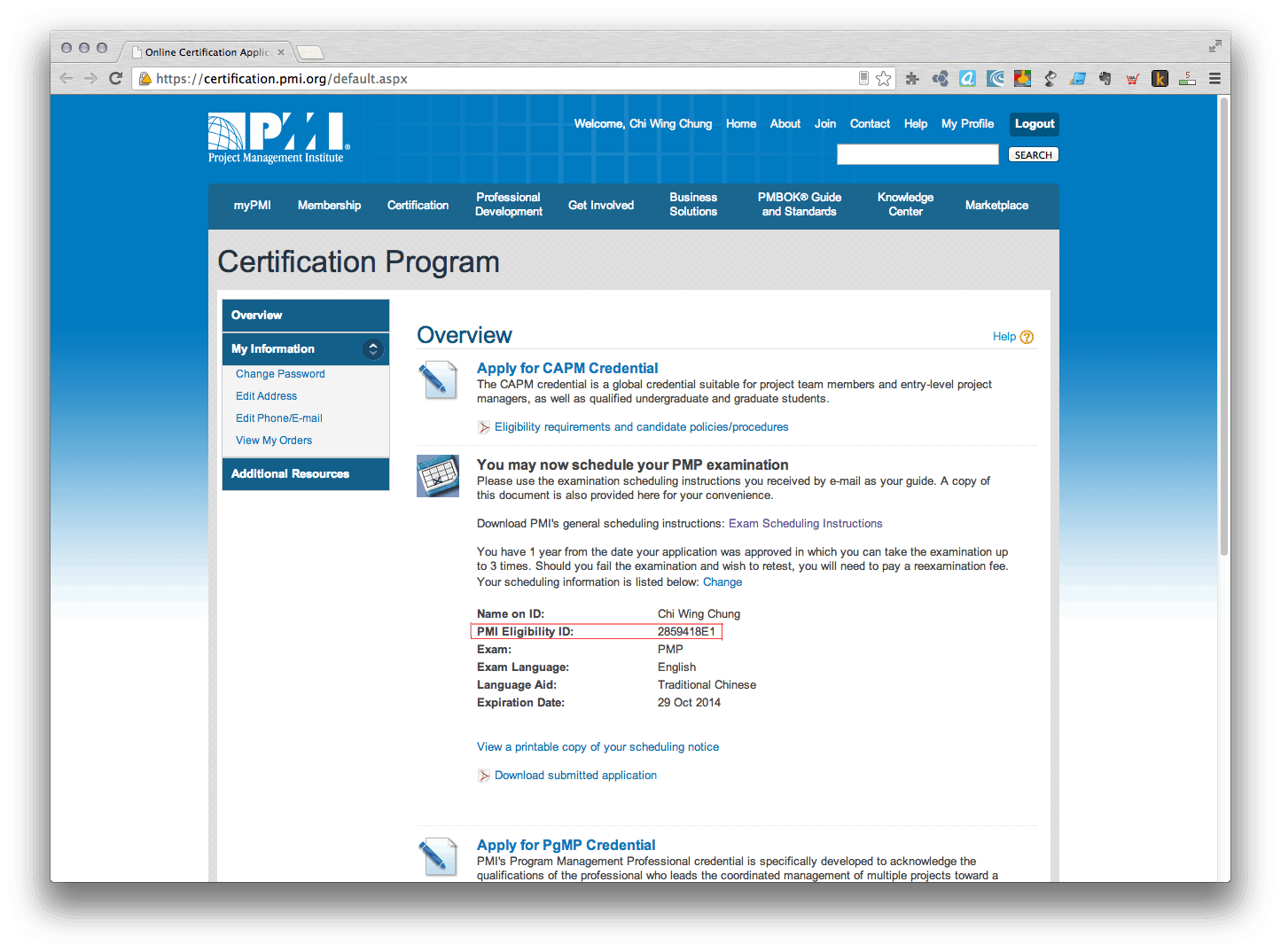Screen dimensions: 1281x952
Task: Click the puzzle piece extension icon
Action: pos(912,79)
